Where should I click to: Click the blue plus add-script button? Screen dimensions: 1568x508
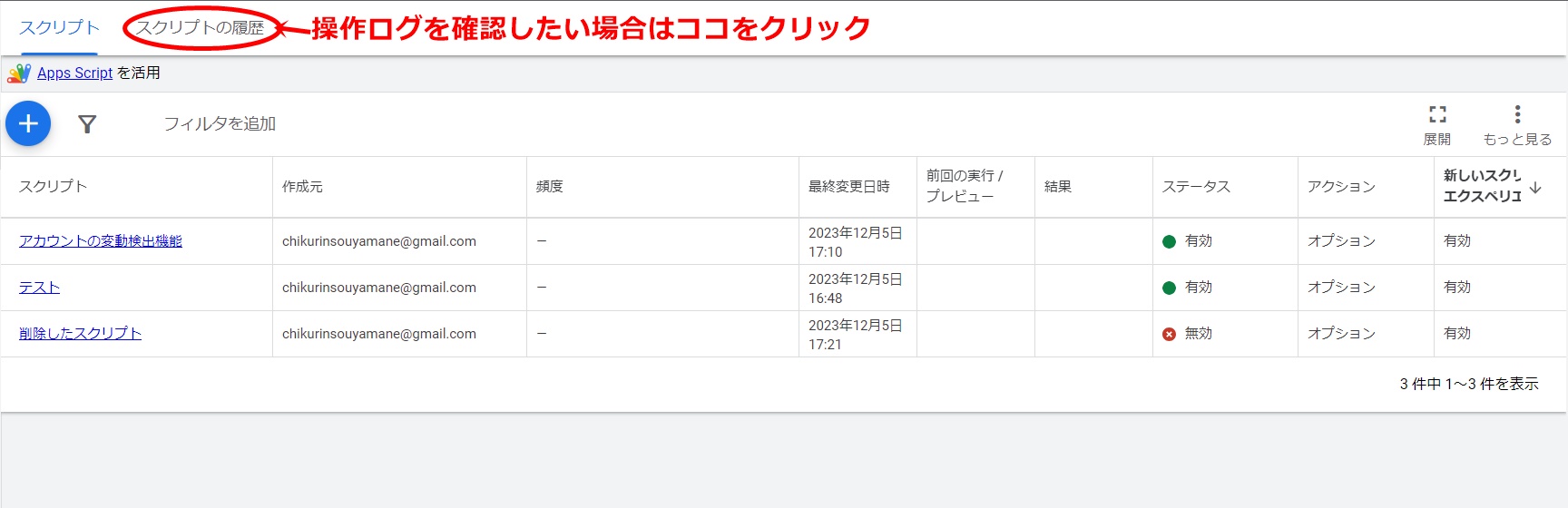[28, 123]
